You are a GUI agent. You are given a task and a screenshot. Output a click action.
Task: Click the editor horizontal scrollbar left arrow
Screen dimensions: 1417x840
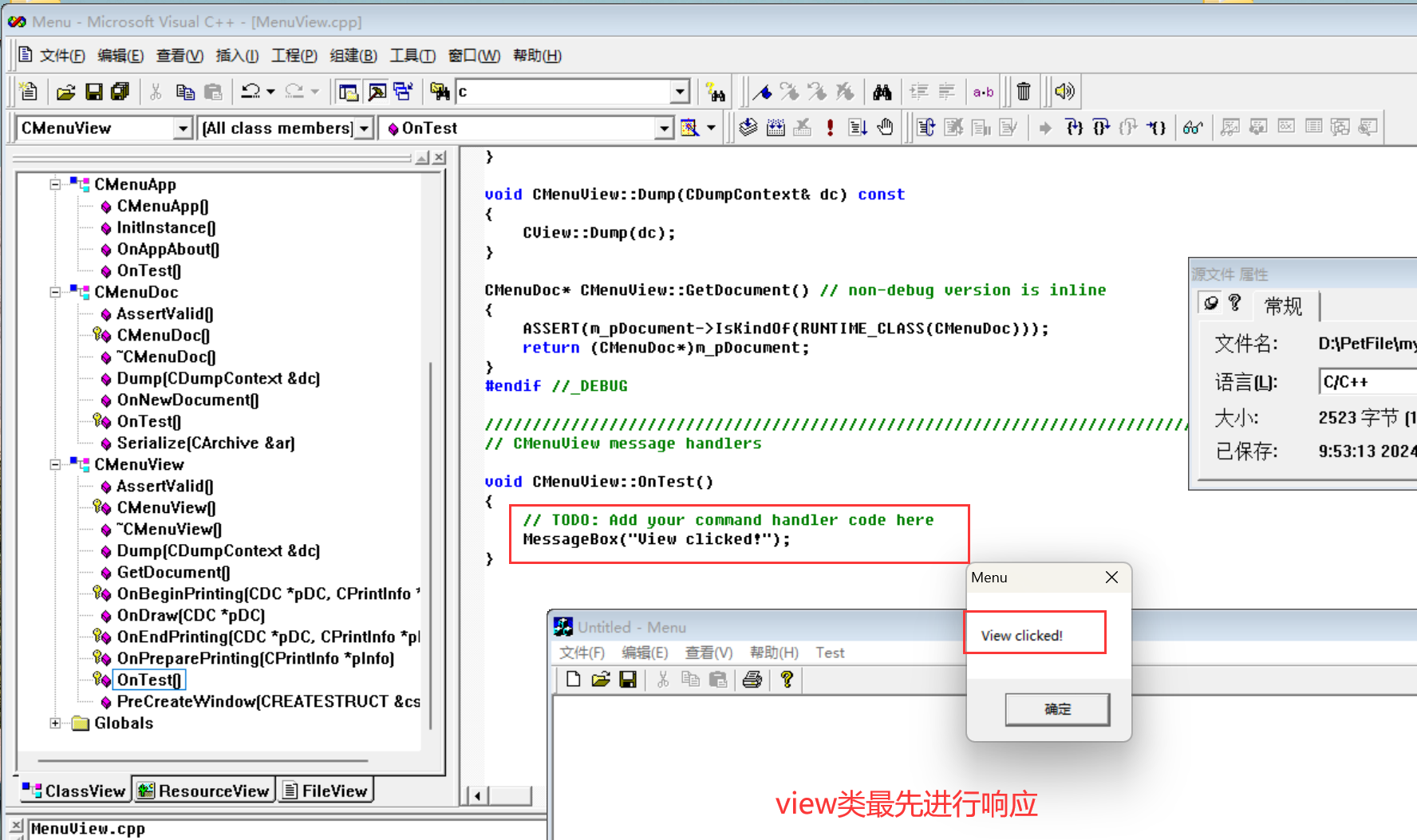pos(477,795)
